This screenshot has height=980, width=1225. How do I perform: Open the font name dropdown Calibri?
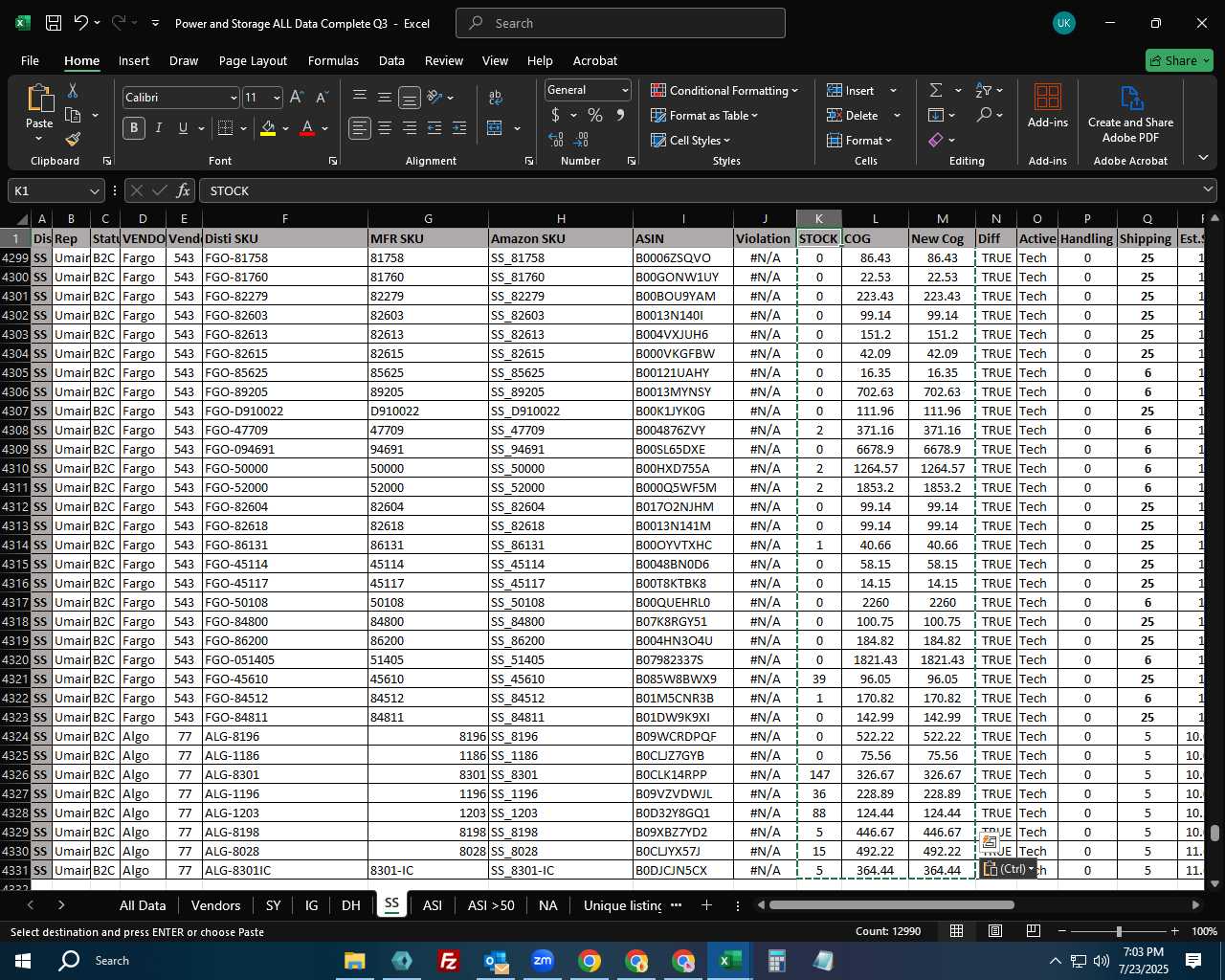click(x=233, y=98)
